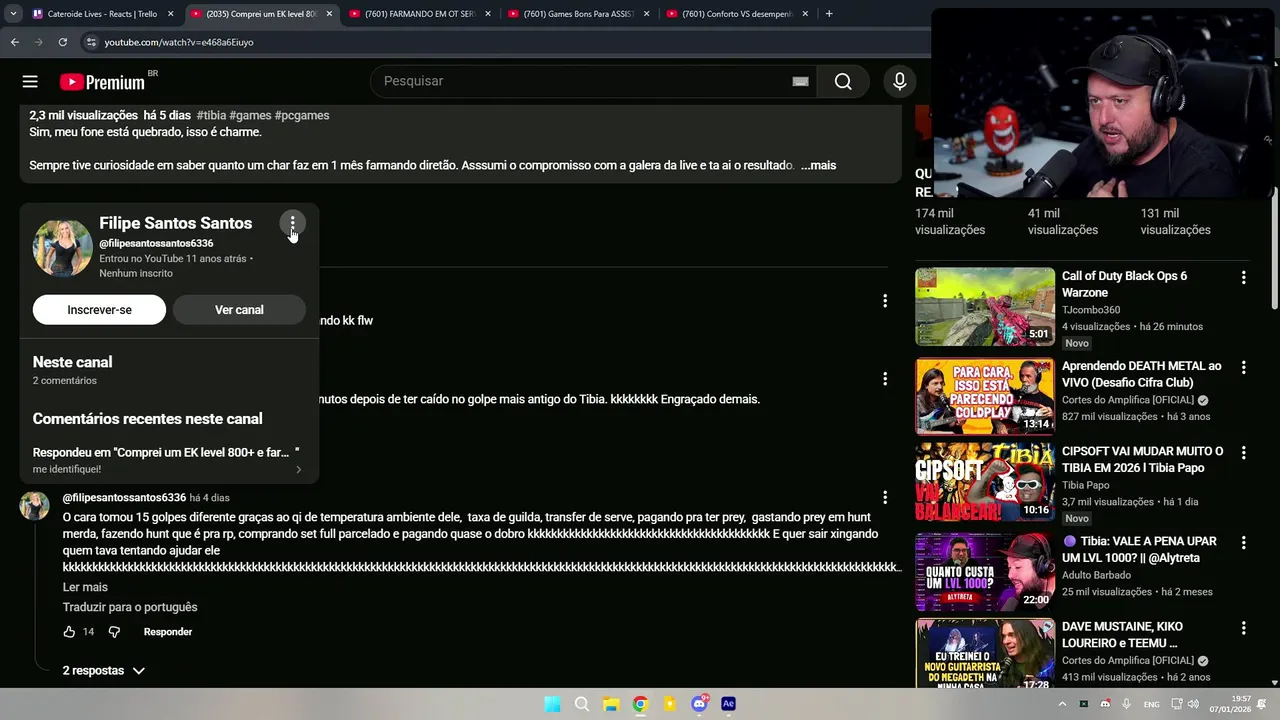Open the Call of Duty Black Ops 6 thumbnail

coord(985,306)
